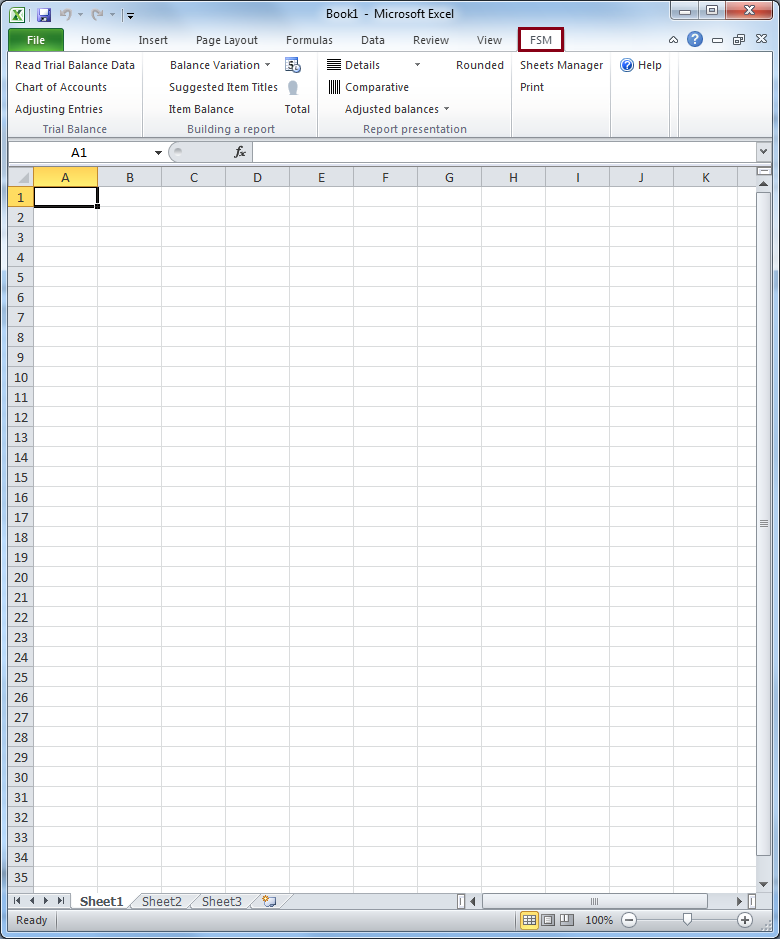Toggle the Rounded option

click(x=480, y=65)
